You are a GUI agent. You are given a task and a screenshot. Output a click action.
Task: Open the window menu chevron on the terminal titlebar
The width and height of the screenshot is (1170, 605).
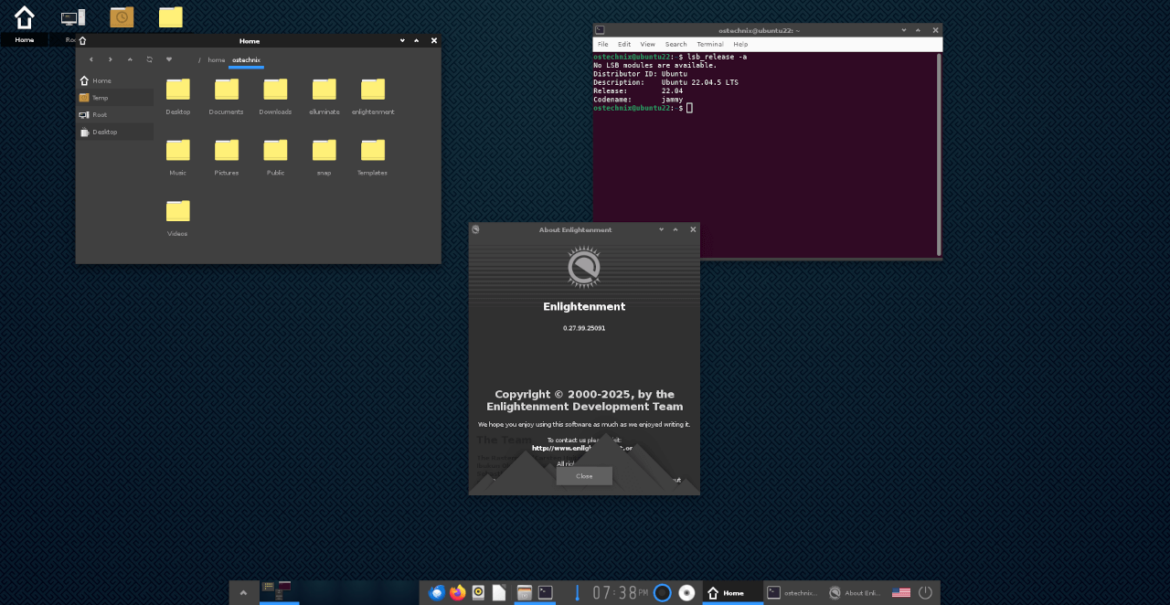tap(902, 30)
